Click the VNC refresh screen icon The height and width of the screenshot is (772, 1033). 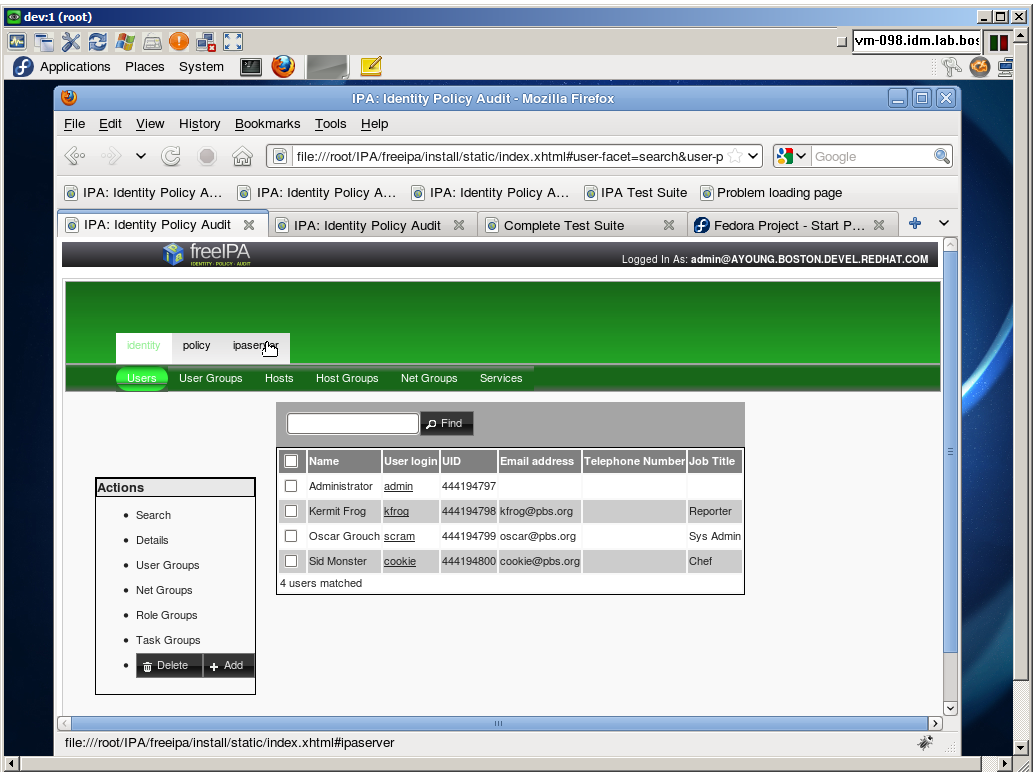click(97, 41)
